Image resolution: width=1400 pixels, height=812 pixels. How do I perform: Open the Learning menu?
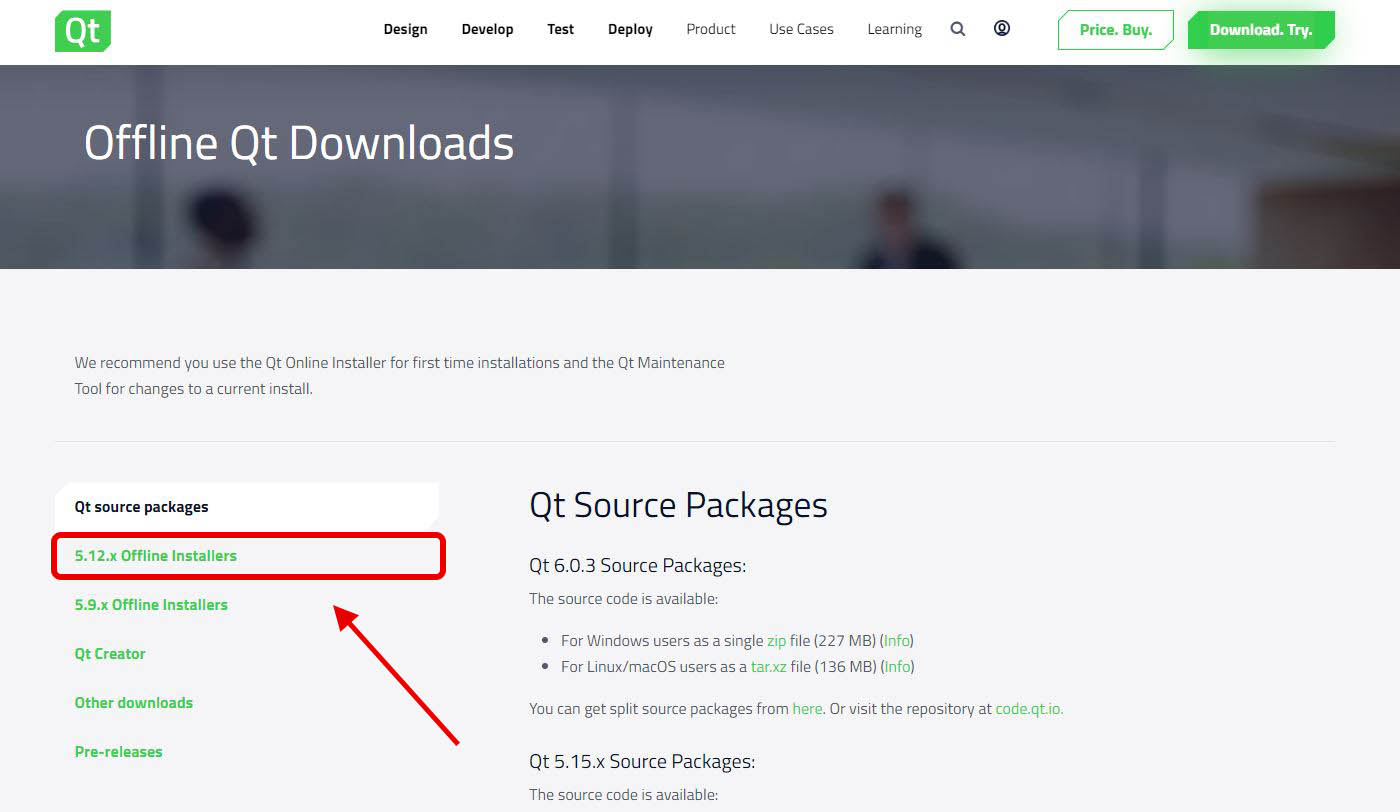[894, 29]
